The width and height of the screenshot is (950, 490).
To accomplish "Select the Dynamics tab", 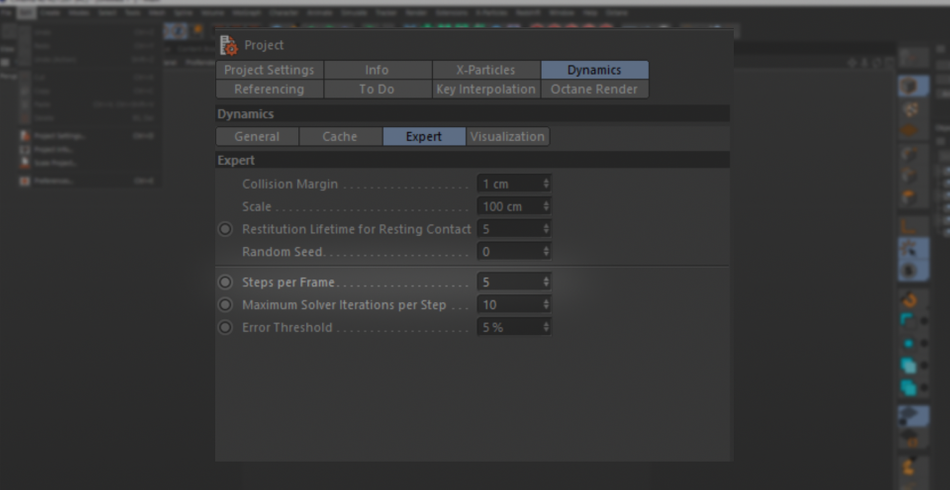I will (x=594, y=70).
